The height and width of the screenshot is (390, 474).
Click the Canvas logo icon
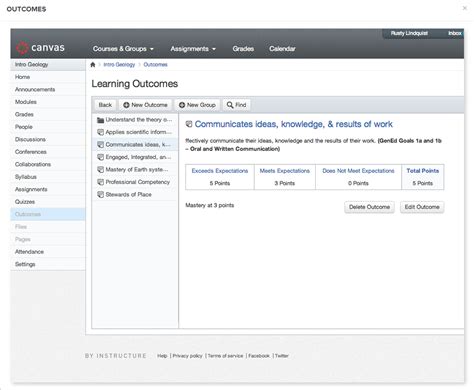(22, 48)
